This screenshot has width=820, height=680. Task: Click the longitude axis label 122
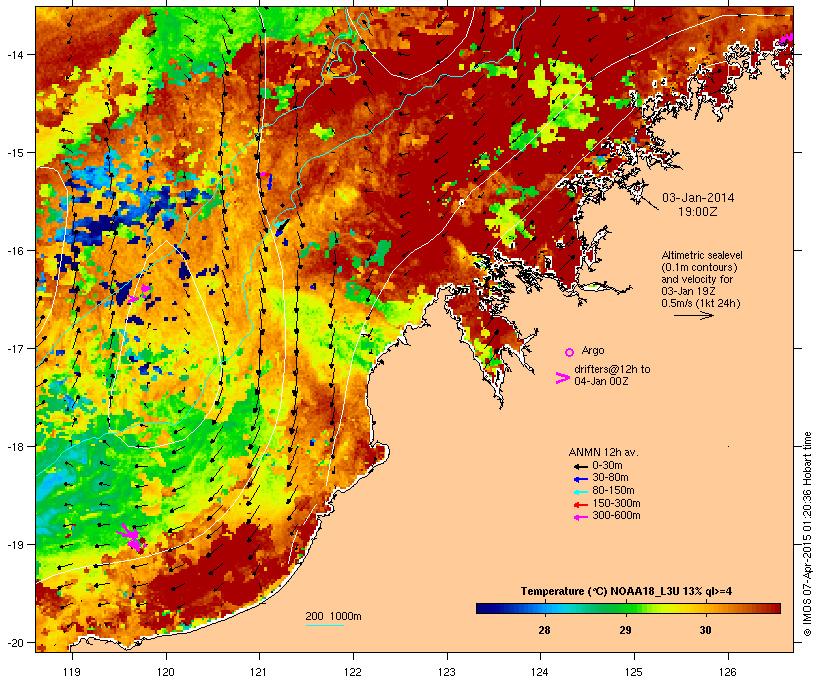353,672
